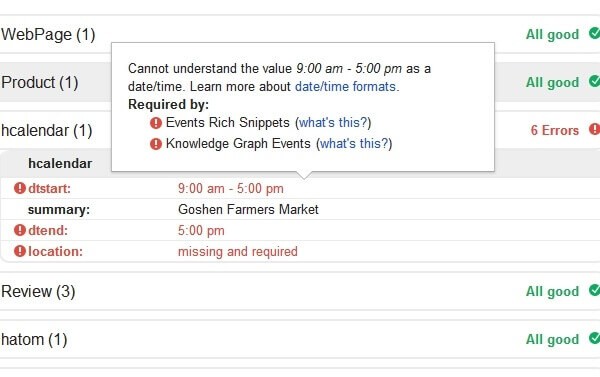Click the green checkmark on WebPage row
The height and width of the screenshot is (377, 600).
[x=594, y=33]
